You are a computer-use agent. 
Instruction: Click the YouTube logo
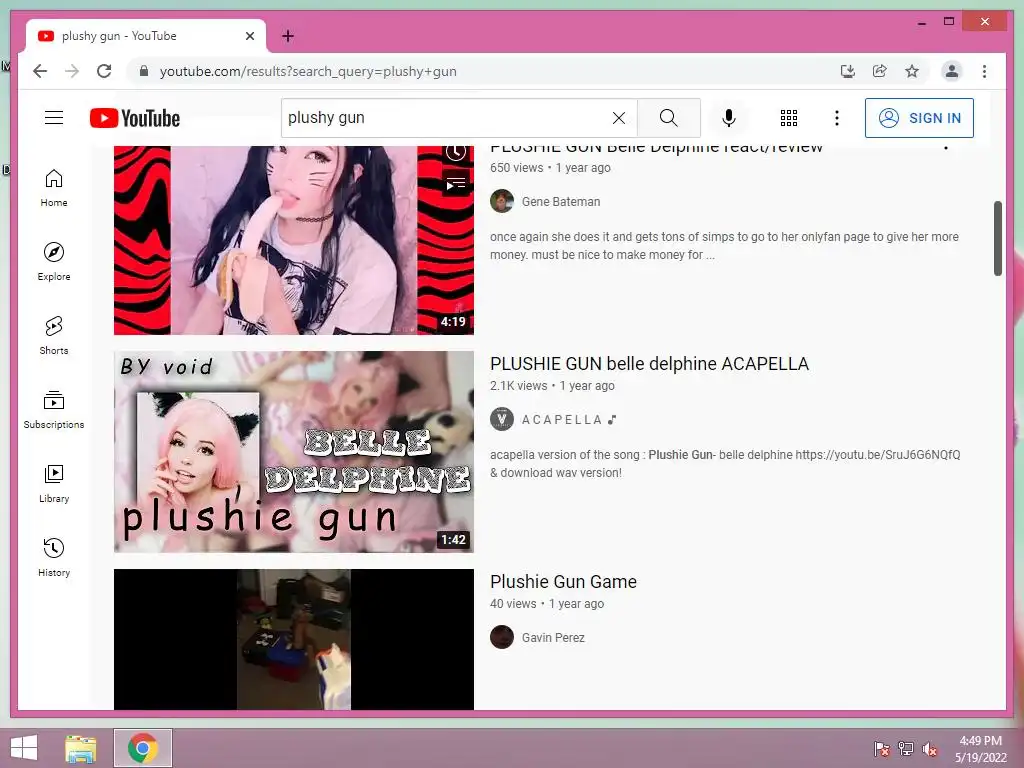pos(135,118)
